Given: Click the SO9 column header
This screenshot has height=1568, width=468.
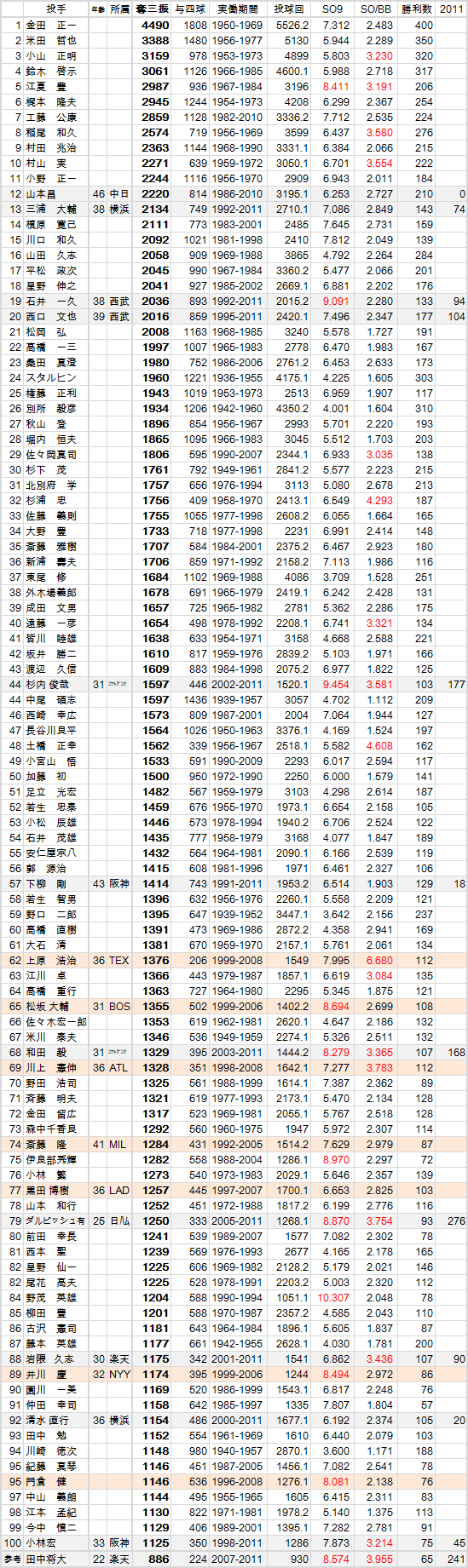Looking at the screenshot, I should tap(332, 9).
